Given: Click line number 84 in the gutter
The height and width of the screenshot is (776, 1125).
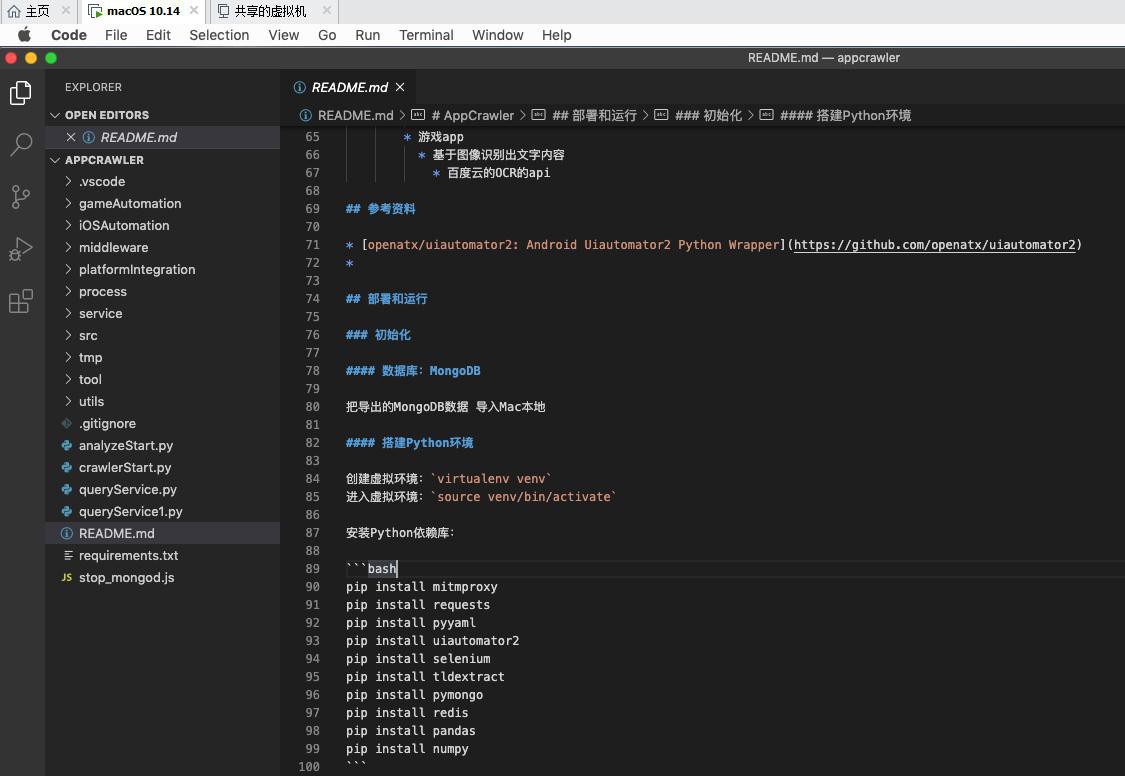Looking at the screenshot, I should (312, 478).
